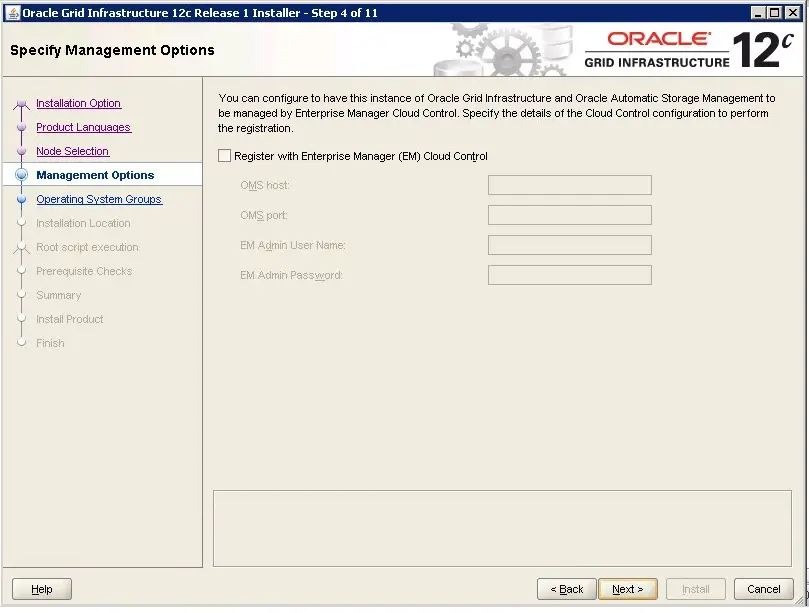This screenshot has height=613, width=809.
Task: Click the Oracle Grid Infrastructure logo
Action: (x=688, y=50)
